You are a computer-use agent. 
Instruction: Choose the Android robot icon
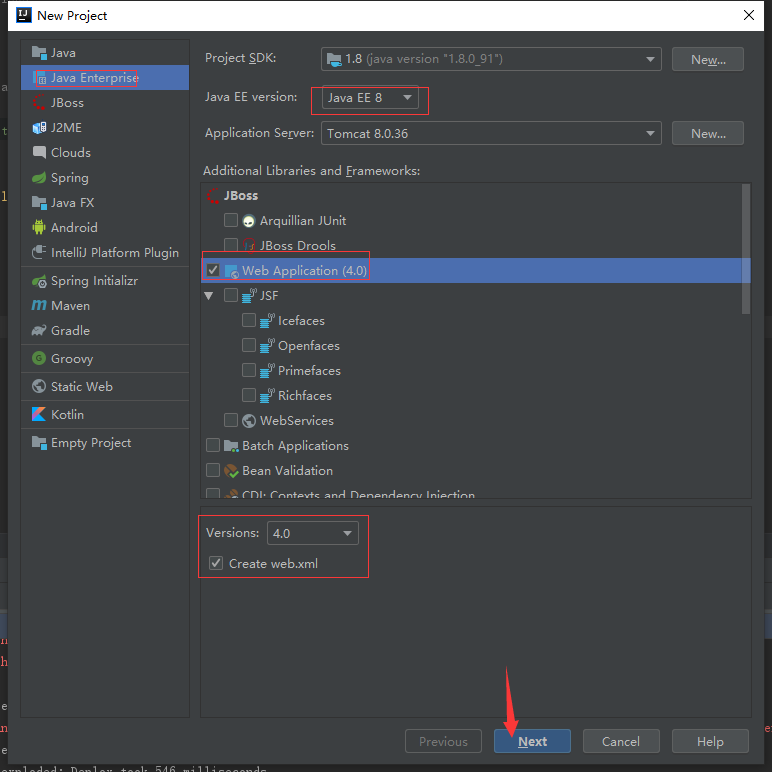tap(39, 227)
